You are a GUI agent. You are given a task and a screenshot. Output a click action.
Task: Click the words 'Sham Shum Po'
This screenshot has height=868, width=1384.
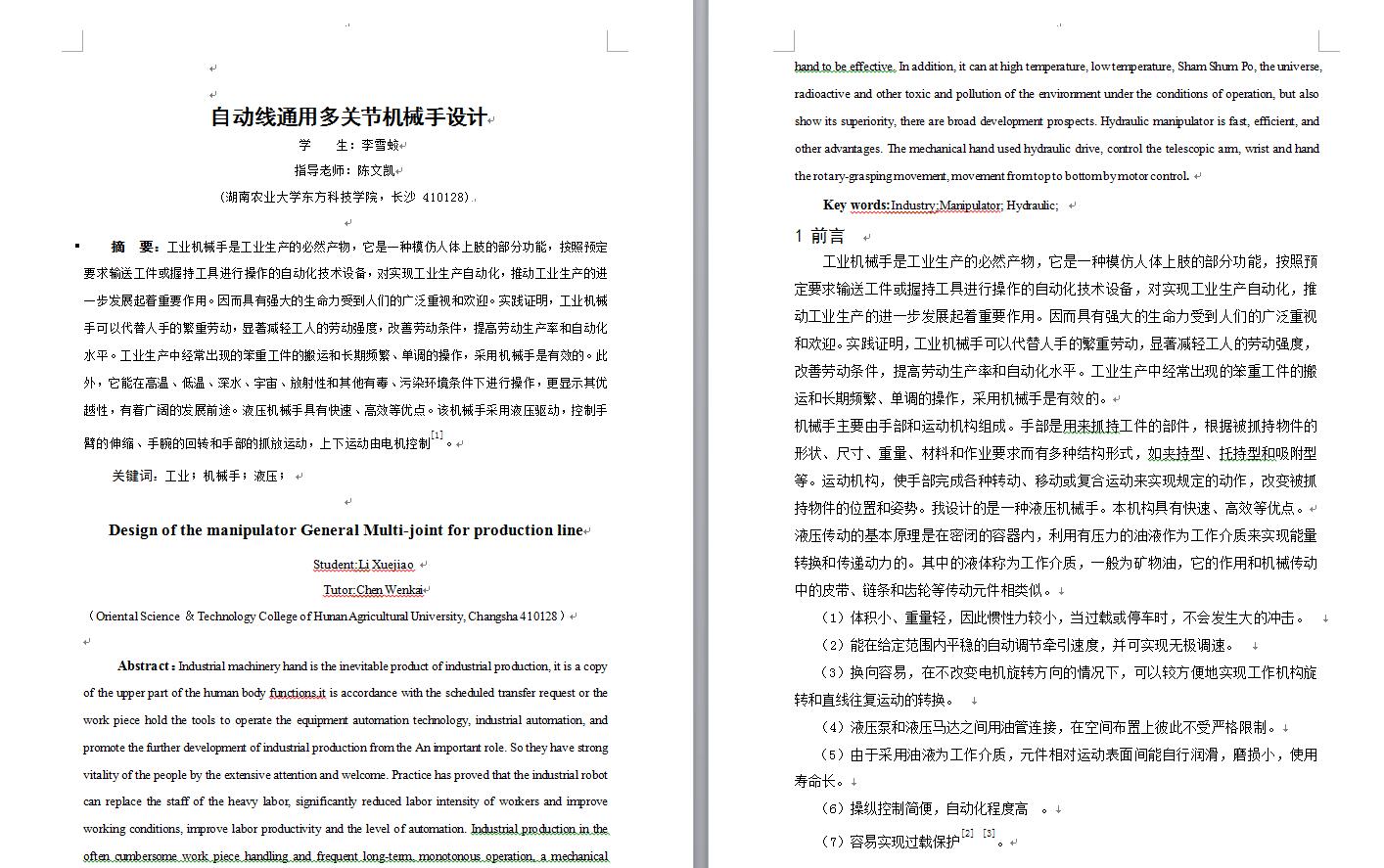point(1216,67)
